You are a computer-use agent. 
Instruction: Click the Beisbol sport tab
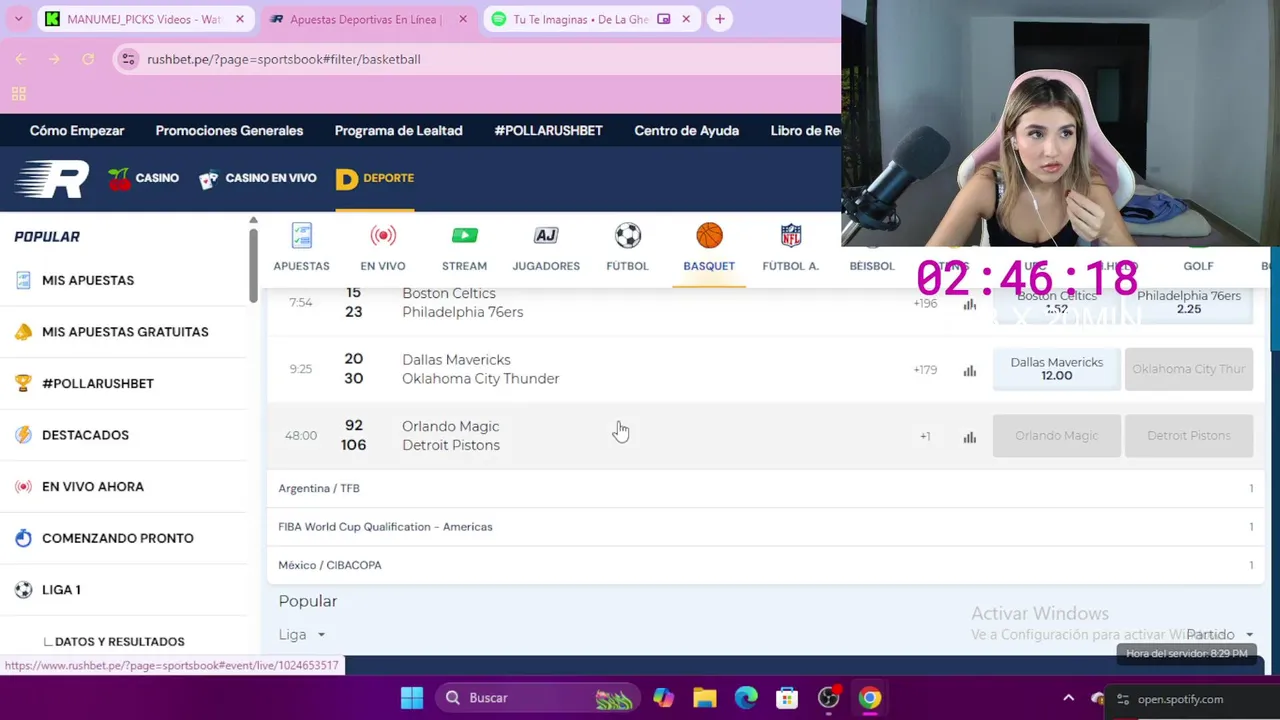(x=872, y=266)
